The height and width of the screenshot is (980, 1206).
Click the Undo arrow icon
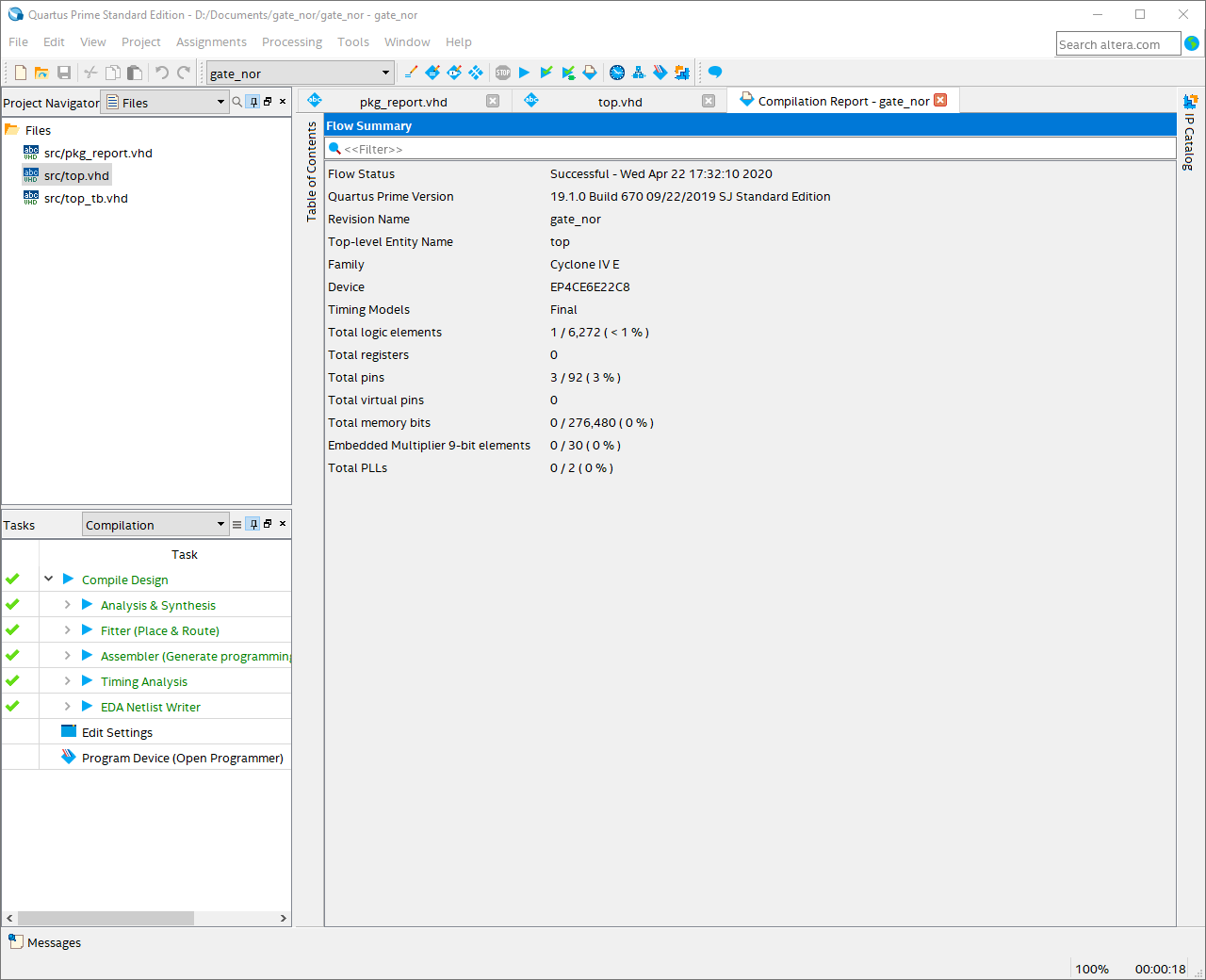pos(162,73)
